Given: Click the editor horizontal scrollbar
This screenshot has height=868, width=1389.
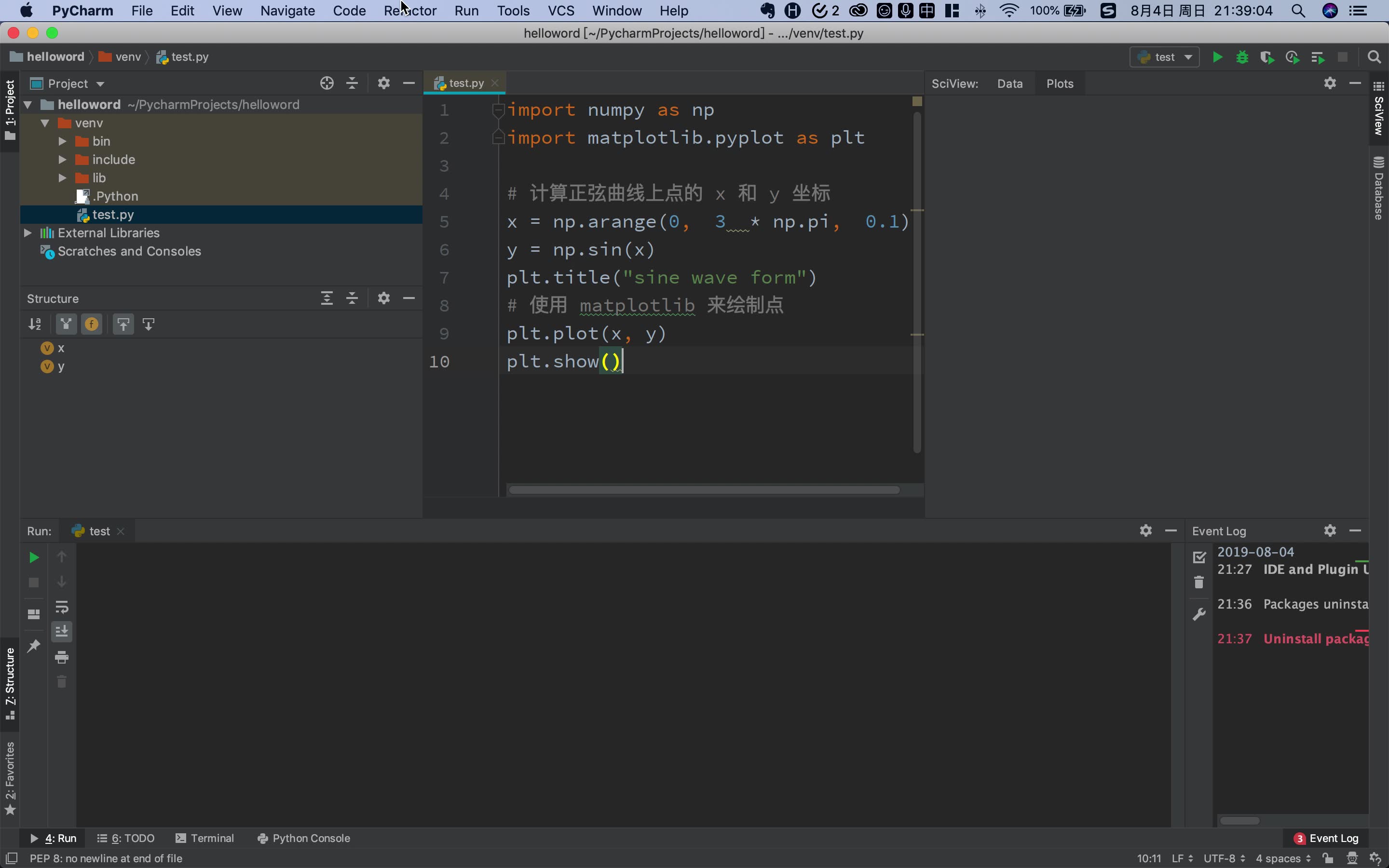Looking at the screenshot, I should (x=704, y=489).
